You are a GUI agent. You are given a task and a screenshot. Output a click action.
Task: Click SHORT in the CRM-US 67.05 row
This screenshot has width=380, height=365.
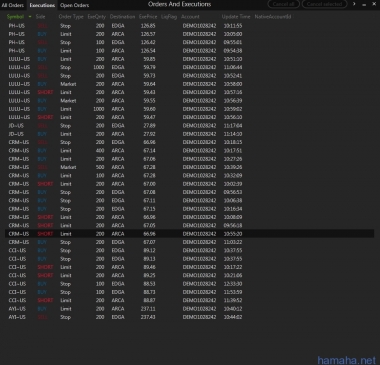coord(45,226)
